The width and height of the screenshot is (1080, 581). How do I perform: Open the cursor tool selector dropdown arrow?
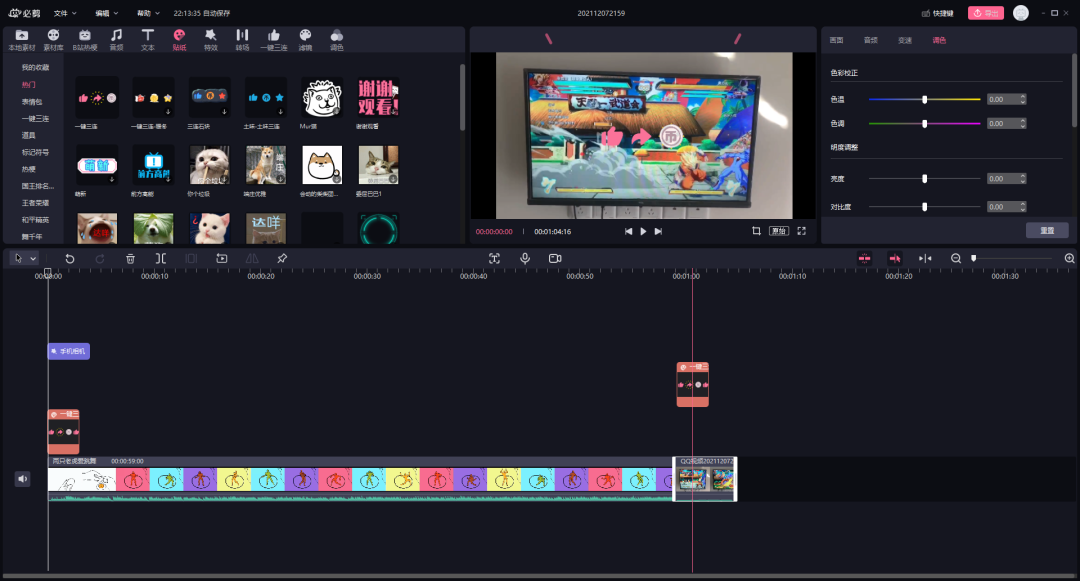tap(33, 258)
